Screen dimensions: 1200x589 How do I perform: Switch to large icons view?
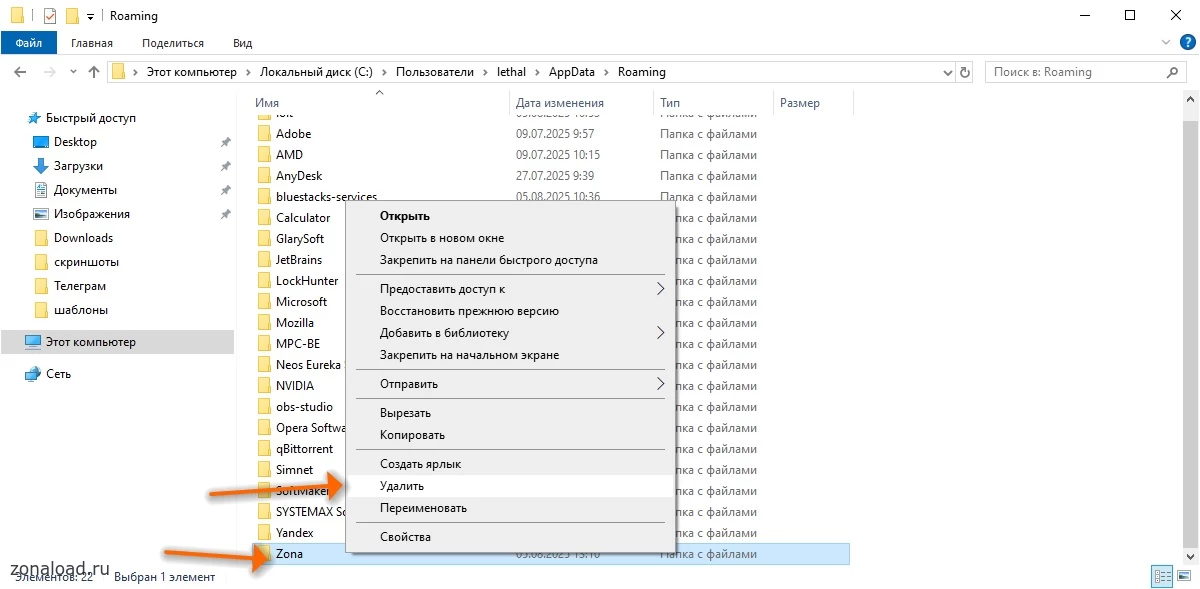(1183, 577)
